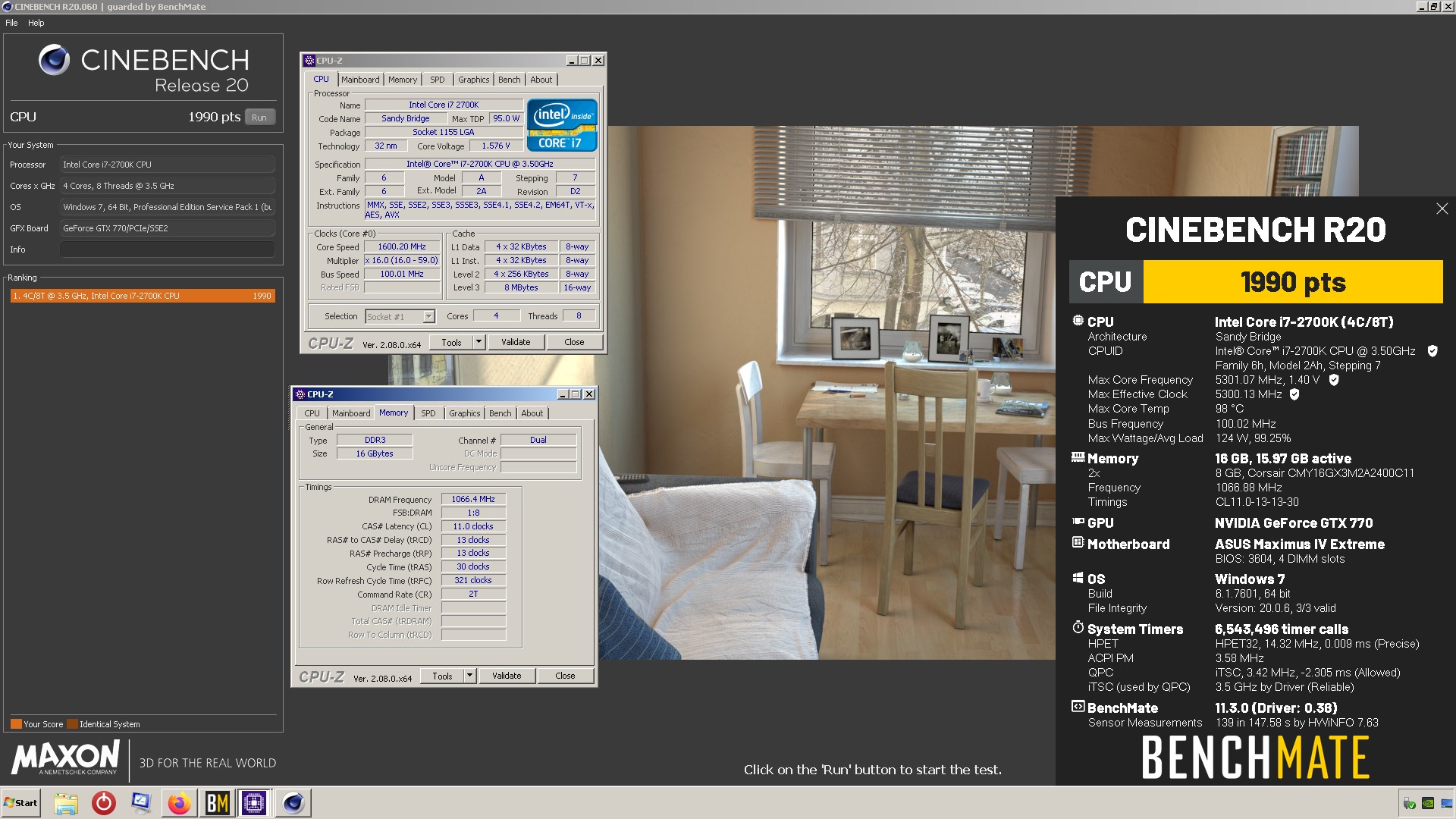Open the BenchMate taskbar icon
Image resolution: width=1456 pixels, height=819 pixels.
(217, 803)
